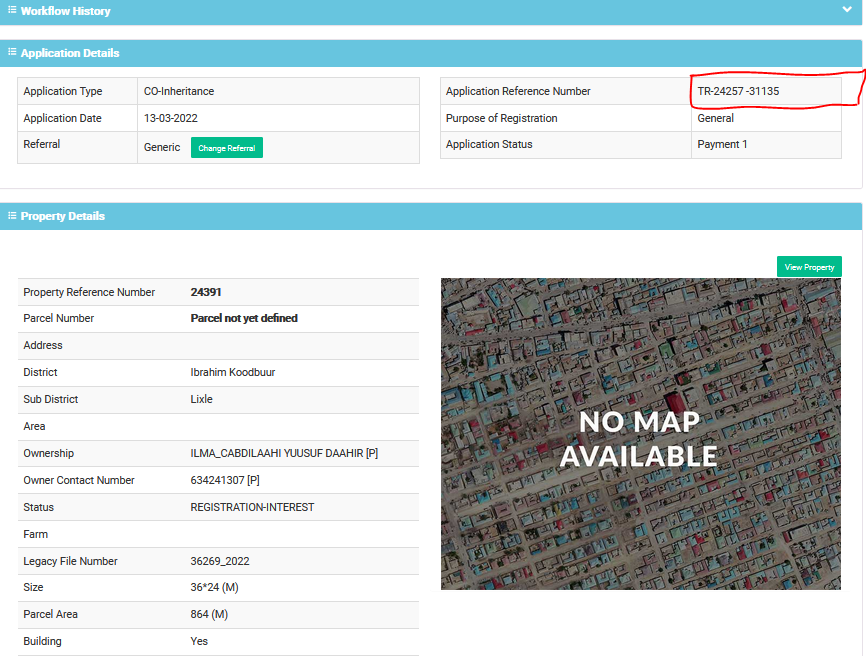The width and height of the screenshot is (866, 656).
Task: Click legacy file number 36269_2022
Action: pos(220,561)
